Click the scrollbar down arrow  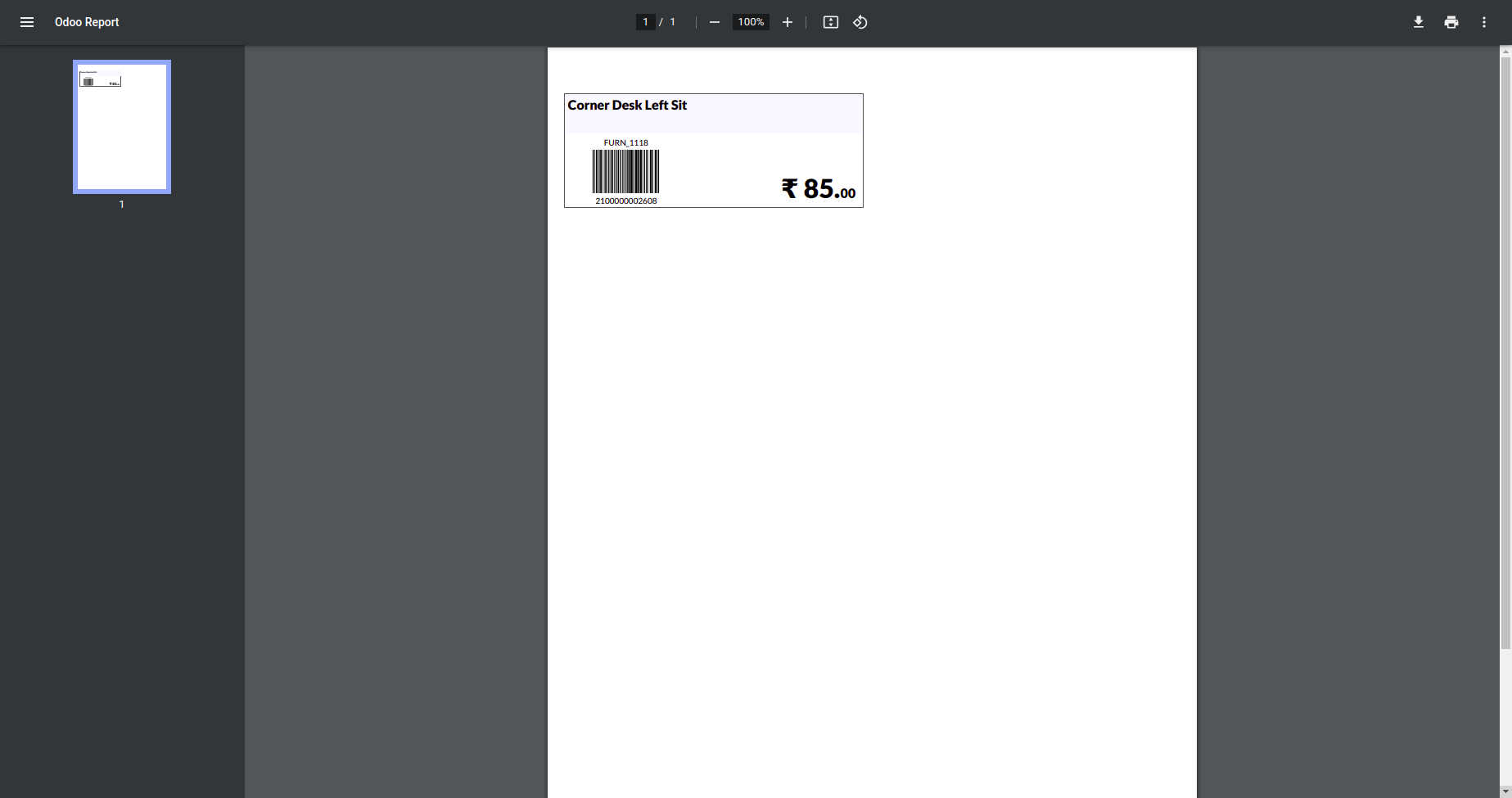click(1505, 792)
